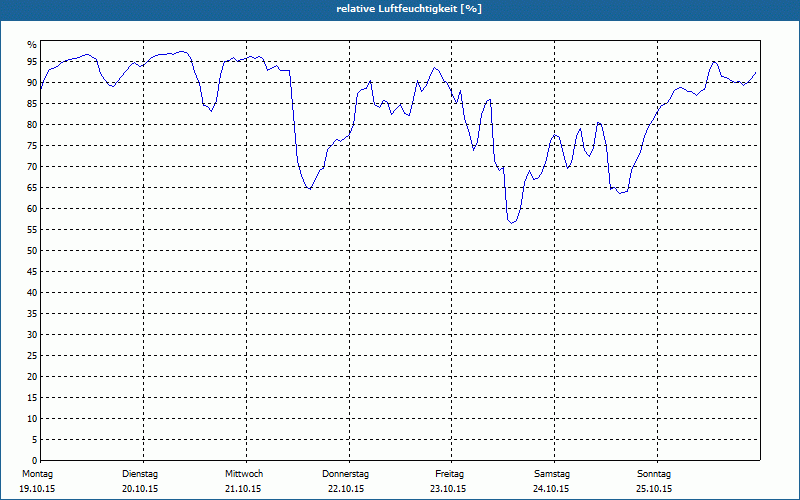Screen dimensions: 800x500
Task: Click the date 23.10.15
Action: click(448, 489)
